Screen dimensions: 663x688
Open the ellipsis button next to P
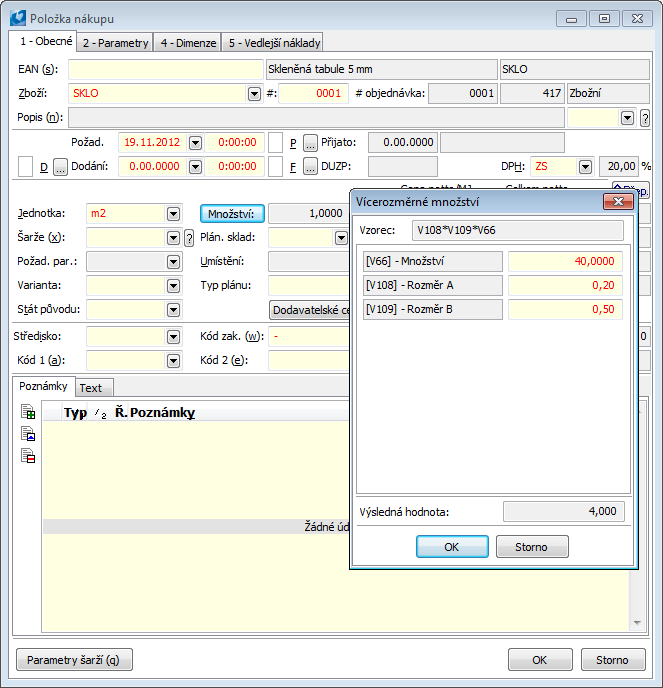pos(310,143)
